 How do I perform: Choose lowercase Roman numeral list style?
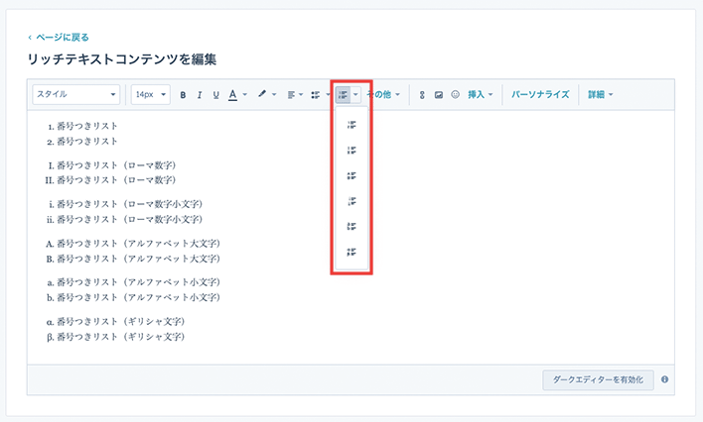352,201
